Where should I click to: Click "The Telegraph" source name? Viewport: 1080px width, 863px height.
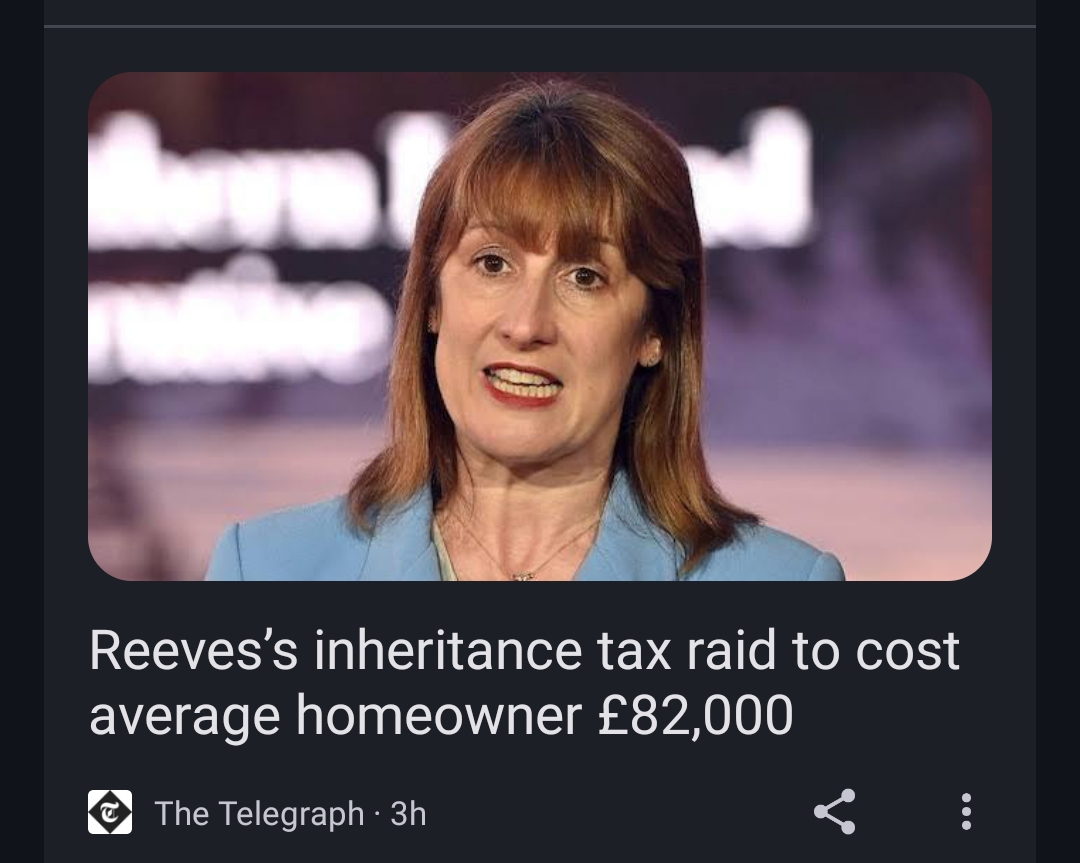(x=259, y=813)
